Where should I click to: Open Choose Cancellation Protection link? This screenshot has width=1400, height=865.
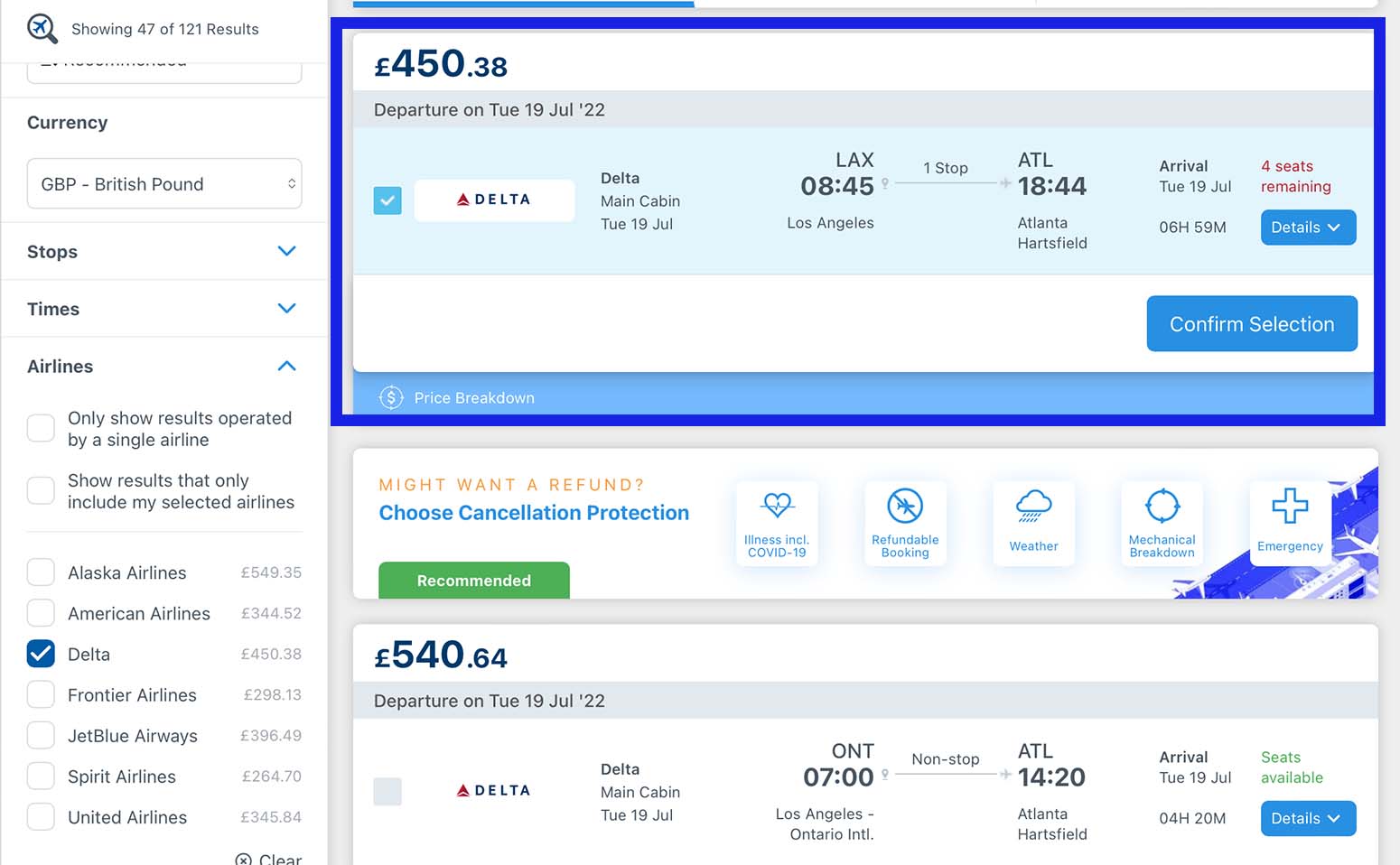pyautogui.click(x=534, y=513)
